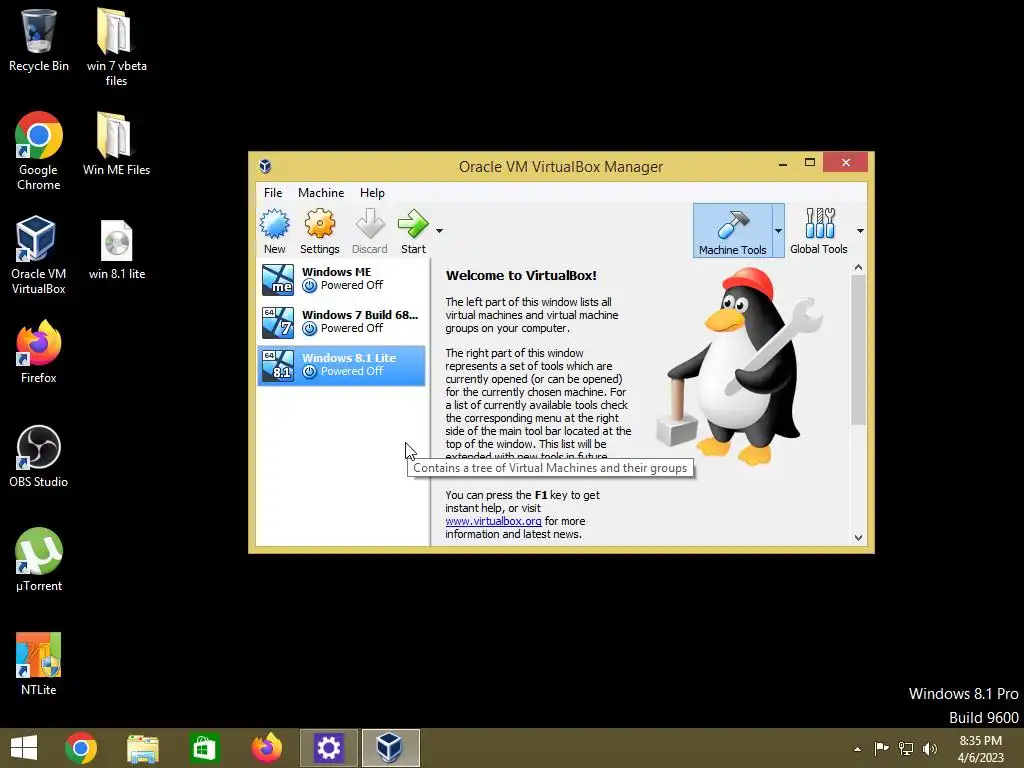1024x768 pixels.
Task: Select the win 8.1 lite disc image
Action: [x=117, y=249]
